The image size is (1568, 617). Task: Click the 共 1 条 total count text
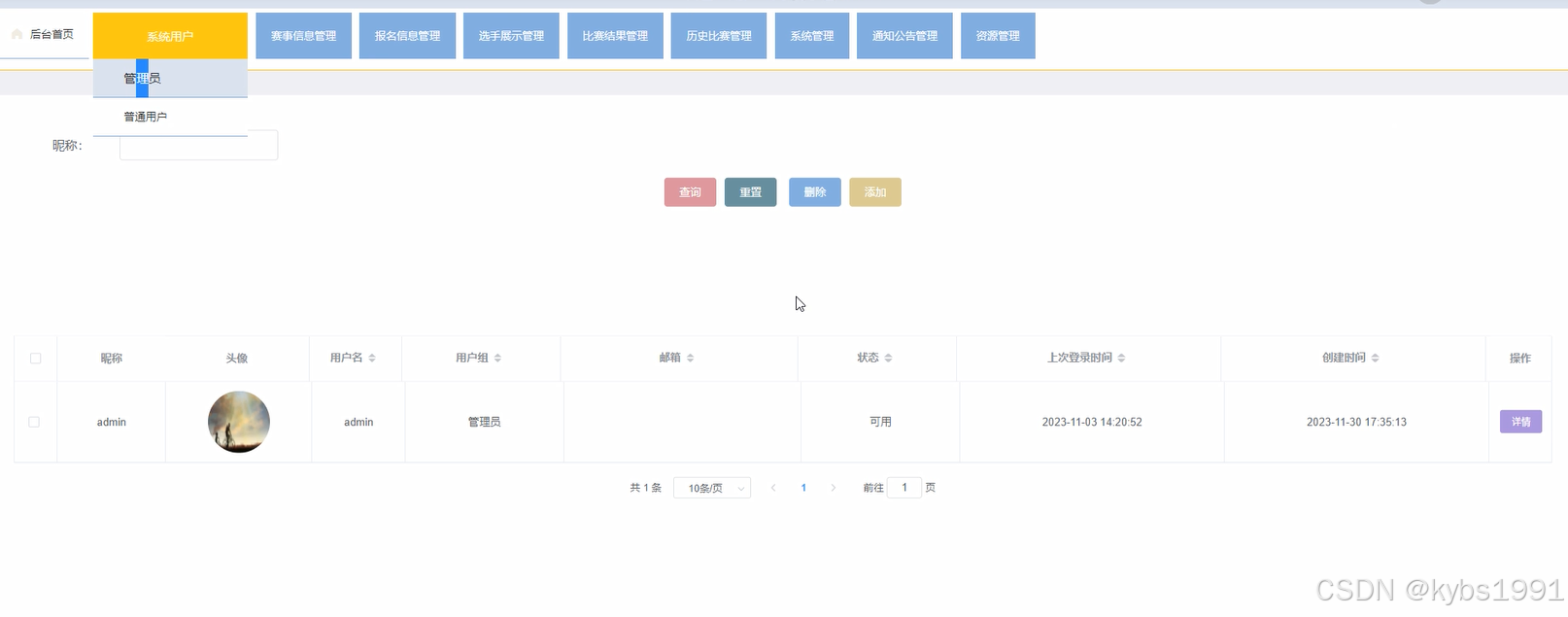tap(646, 488)
